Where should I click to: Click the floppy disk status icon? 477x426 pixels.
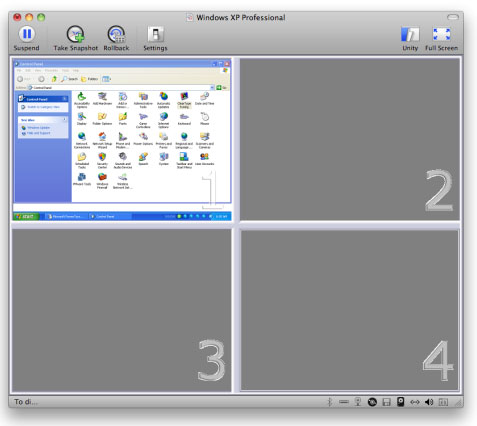[386, 402]
